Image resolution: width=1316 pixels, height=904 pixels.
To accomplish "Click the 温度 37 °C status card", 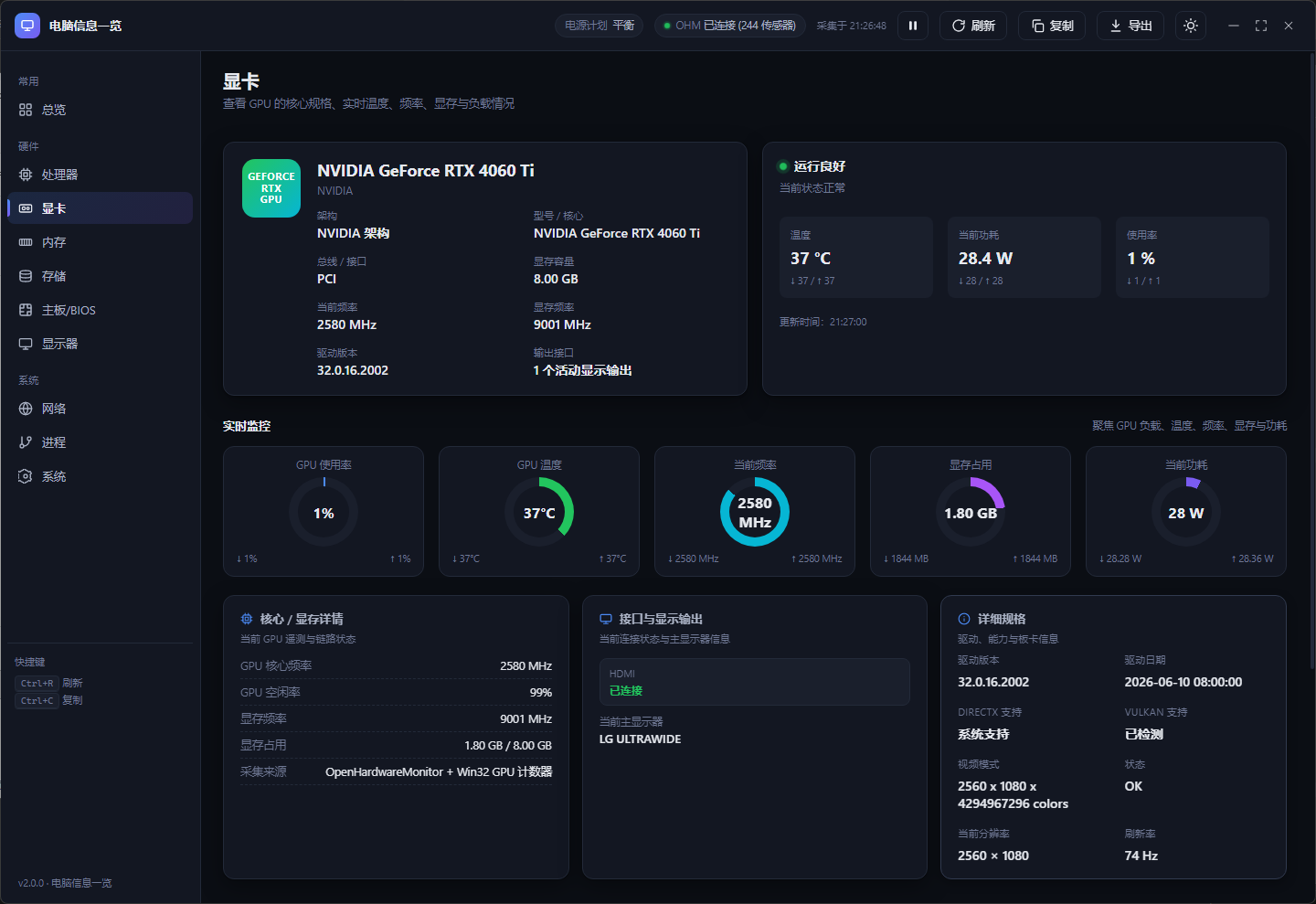I will point(856,257).
